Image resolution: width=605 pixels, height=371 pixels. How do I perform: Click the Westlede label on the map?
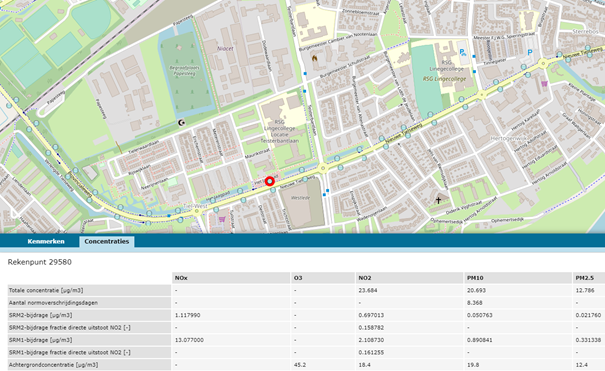pos(300,197)
